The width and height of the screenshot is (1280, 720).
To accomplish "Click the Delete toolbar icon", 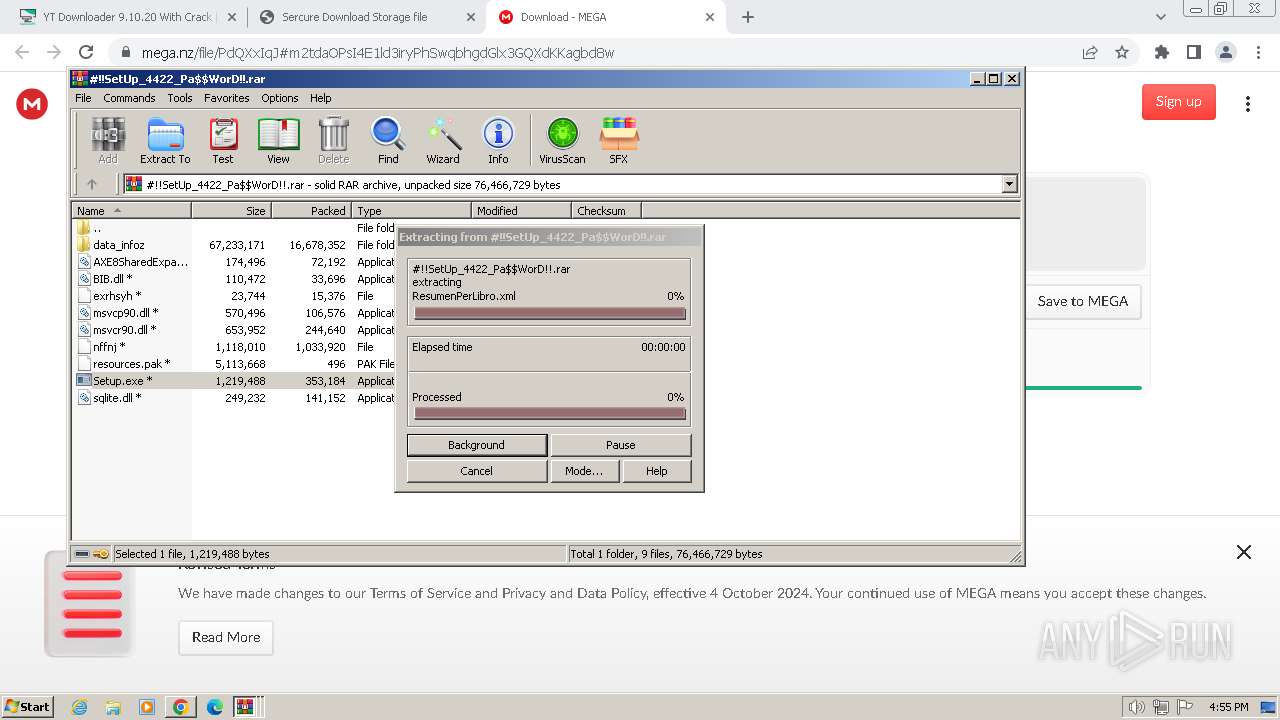I will (333, 140).
